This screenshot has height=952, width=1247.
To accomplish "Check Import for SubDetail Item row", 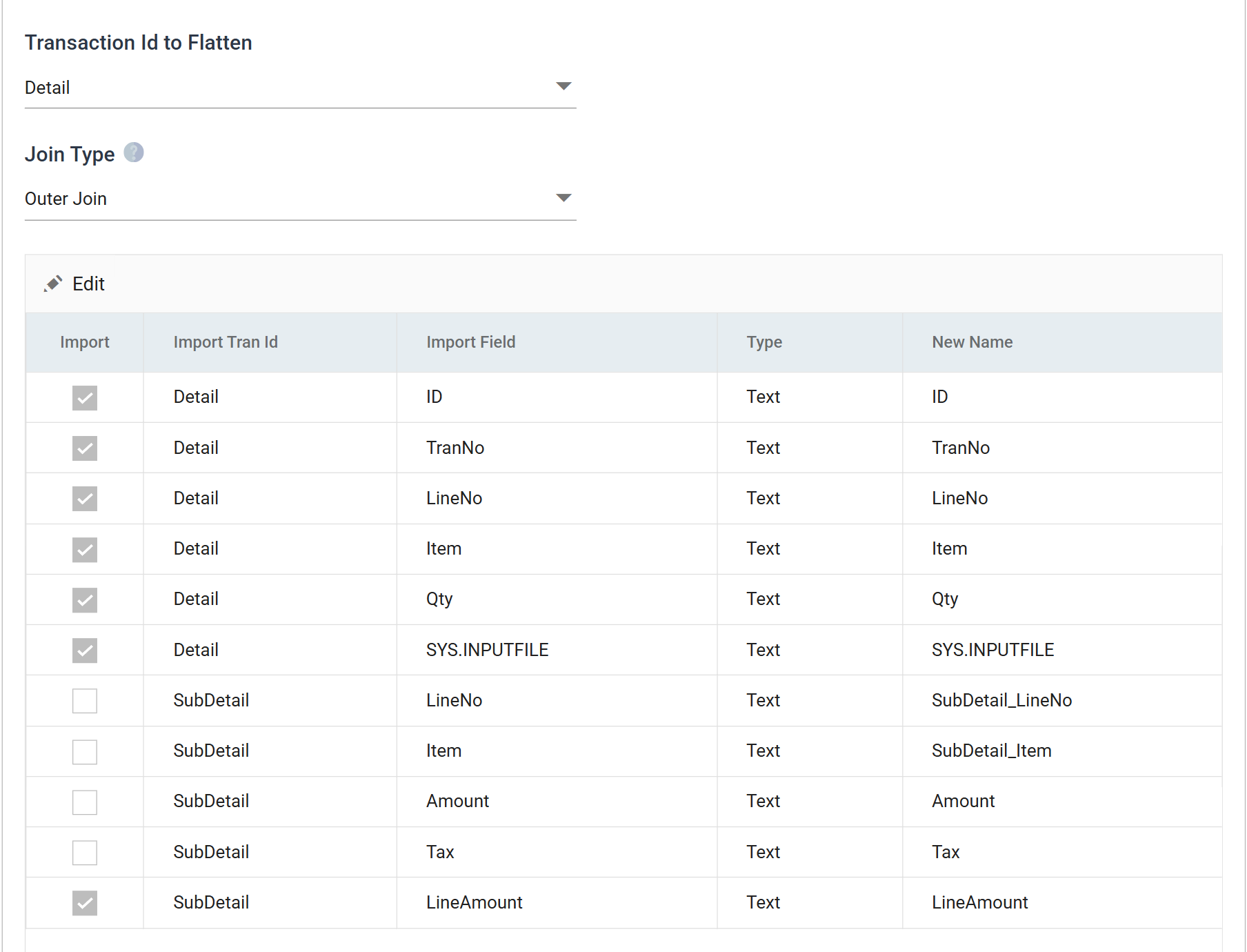I will click(x=85, y=752).
